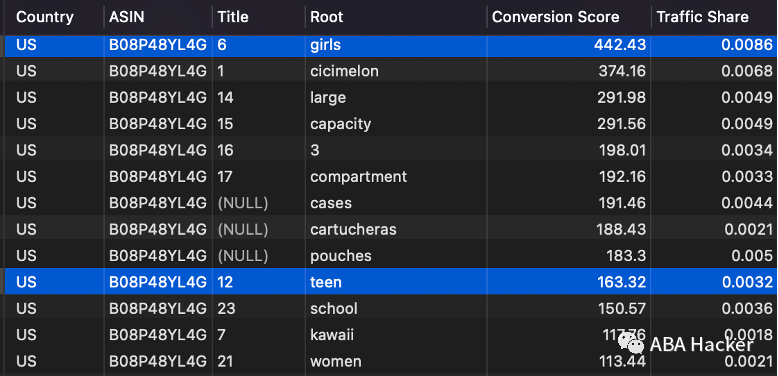This screenshot has width=778, height=376.
Task: Click the 'women' root cell
Action: tap(336, 361)
